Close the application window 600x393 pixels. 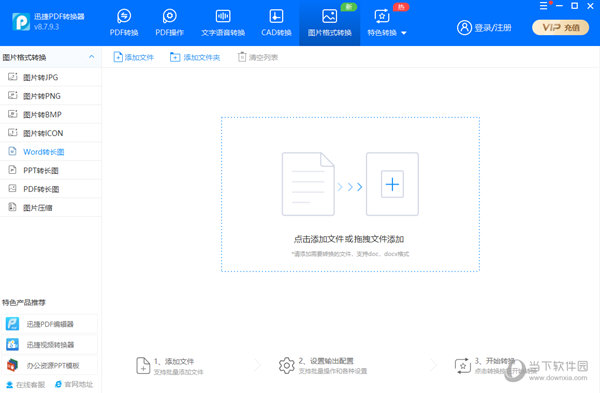tap(590, 6)
